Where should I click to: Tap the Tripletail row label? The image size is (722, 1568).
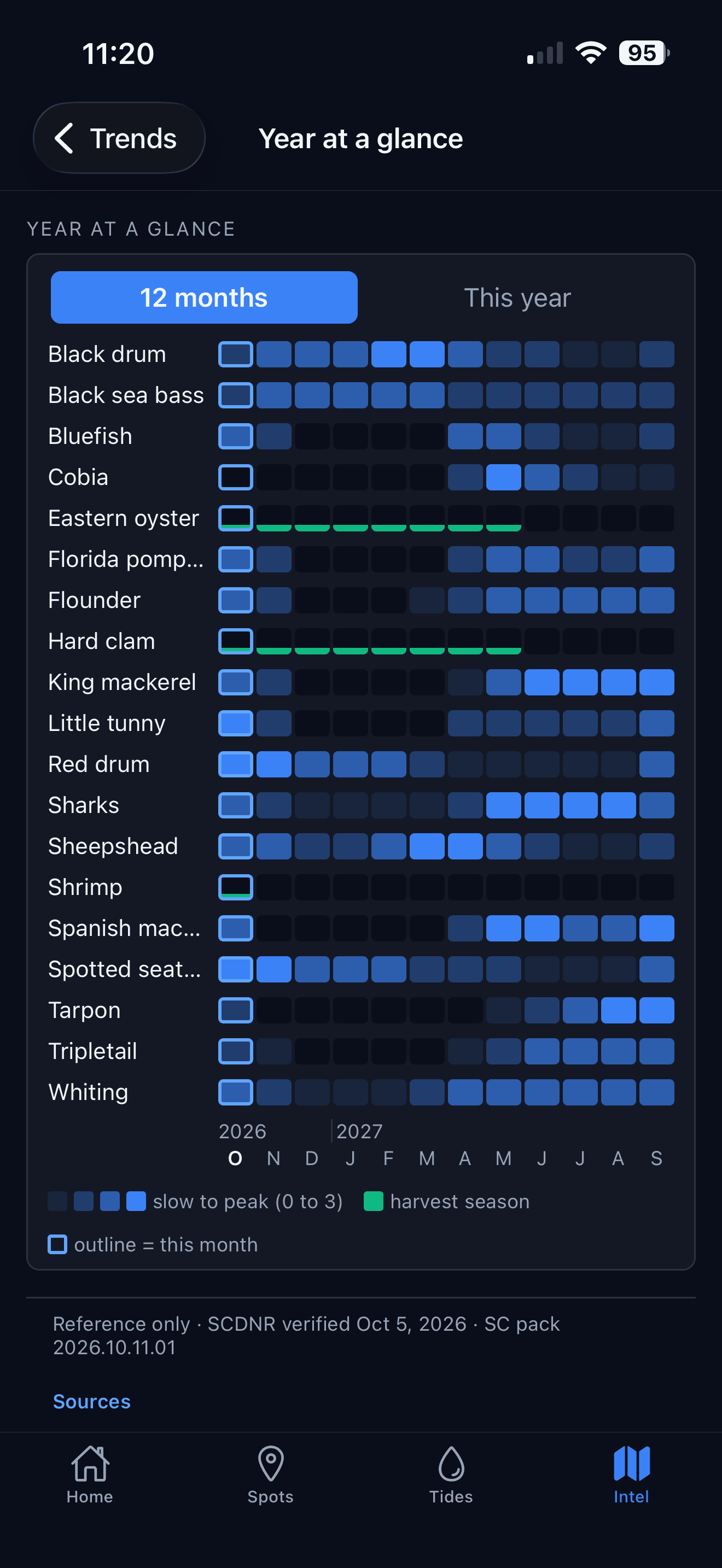pyautogui.click(x=92, y=1051)
